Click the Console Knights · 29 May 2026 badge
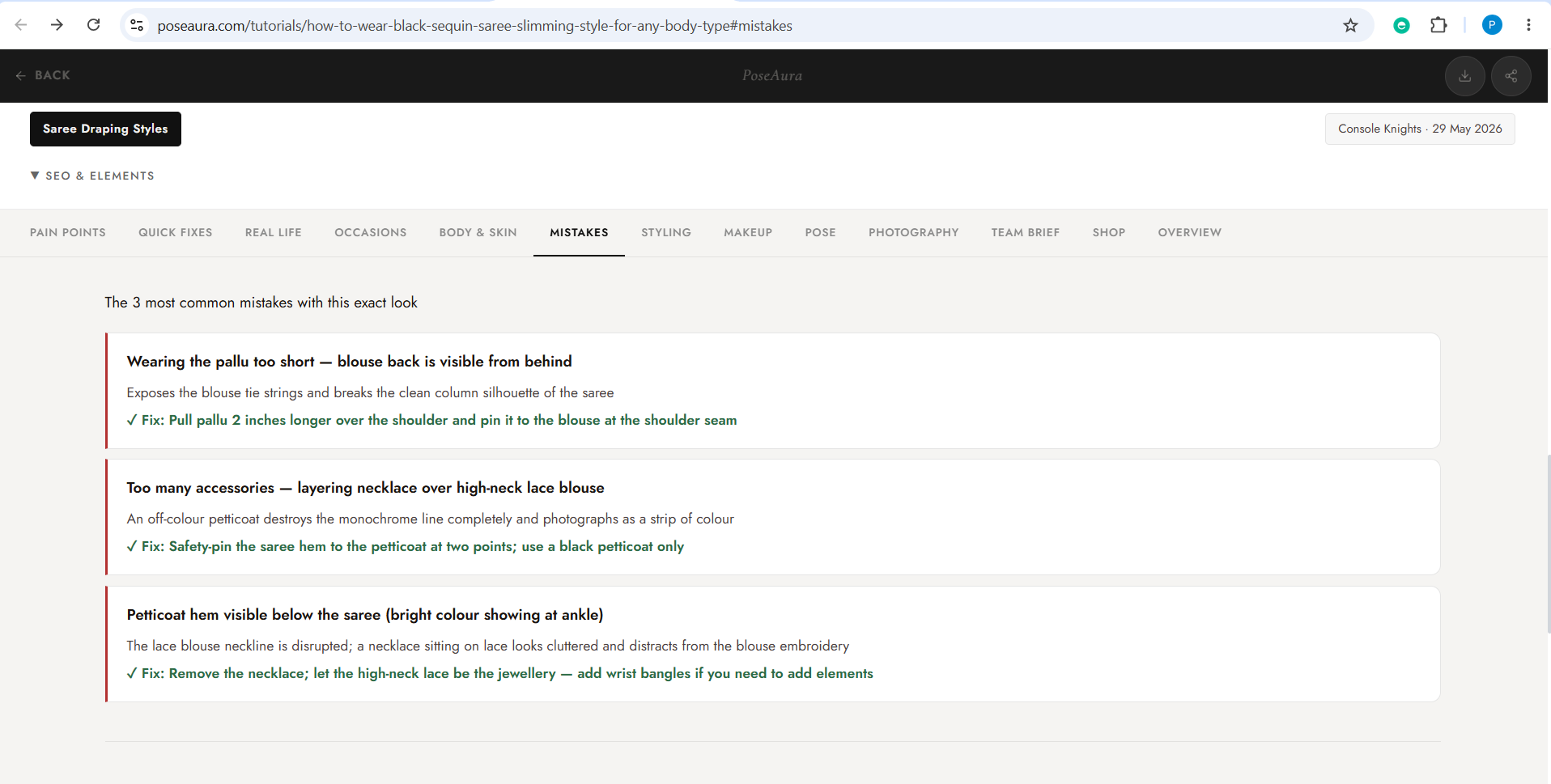1551x784 pixels. point(1420,129)
